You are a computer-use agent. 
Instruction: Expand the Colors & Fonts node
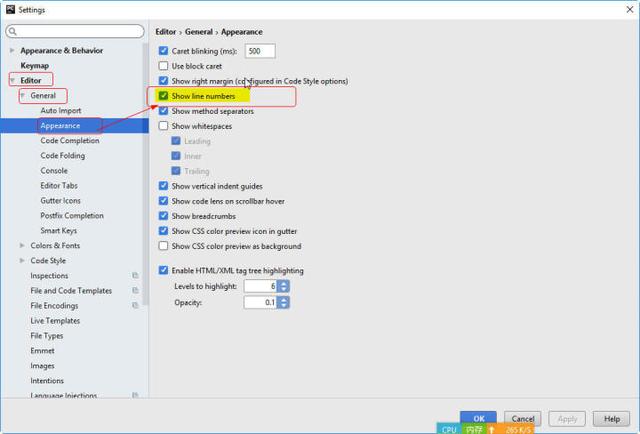[x=22, y=246]
